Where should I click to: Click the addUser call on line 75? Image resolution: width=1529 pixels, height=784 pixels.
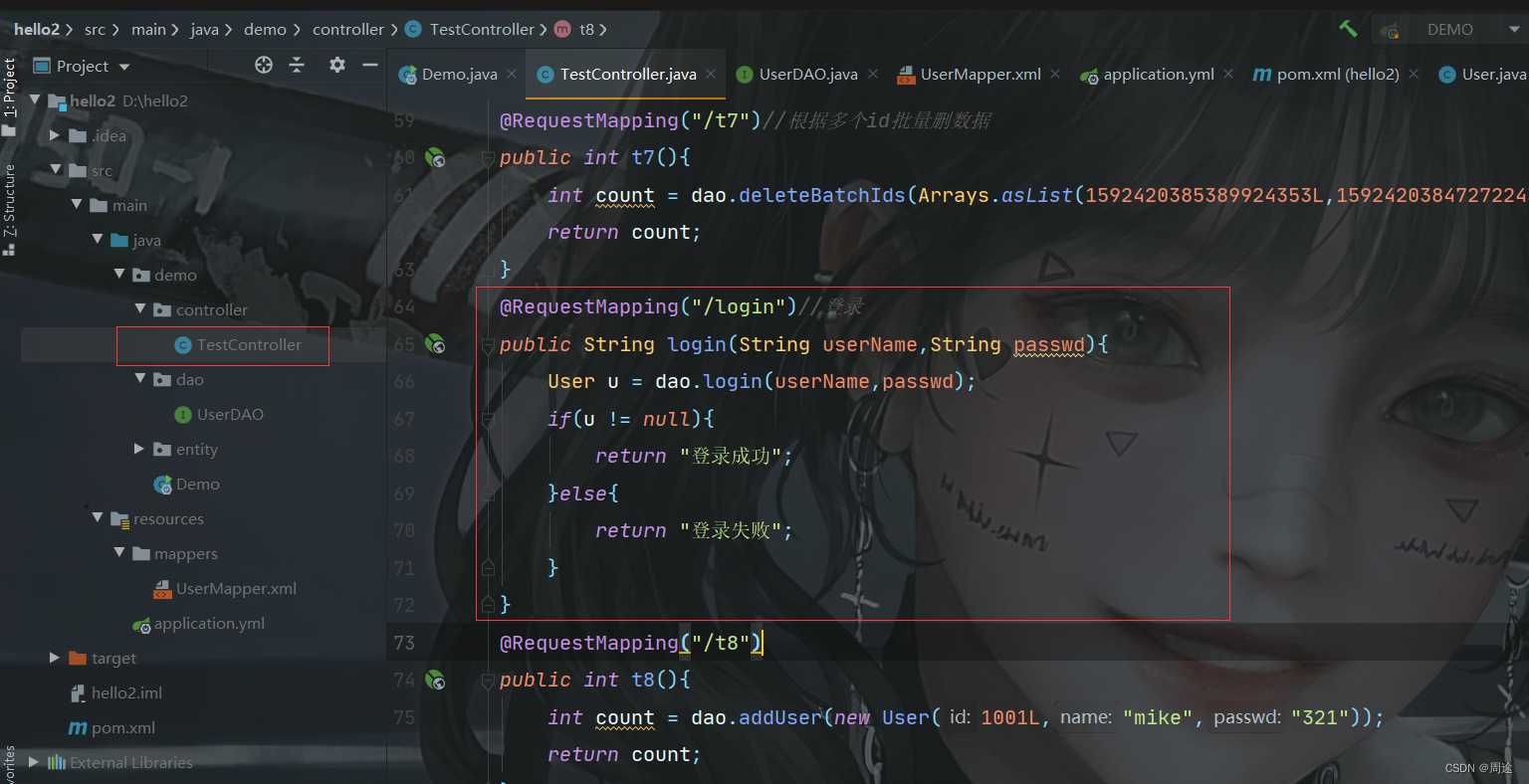point(780,717)
